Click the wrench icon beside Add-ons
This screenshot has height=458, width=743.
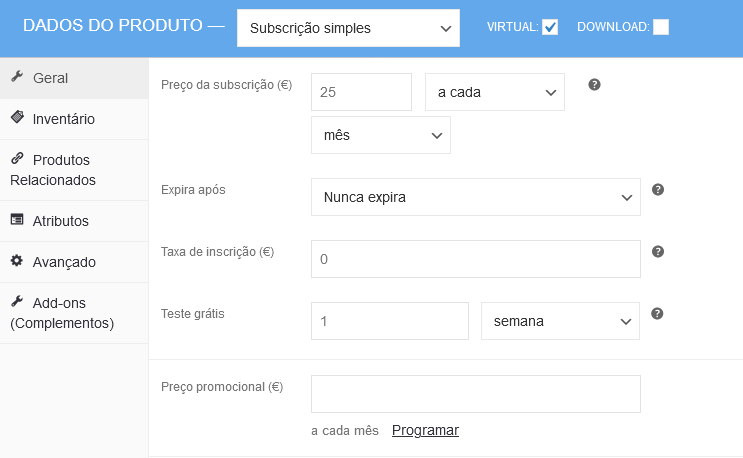pyautogui.click(x=17, y=301)
